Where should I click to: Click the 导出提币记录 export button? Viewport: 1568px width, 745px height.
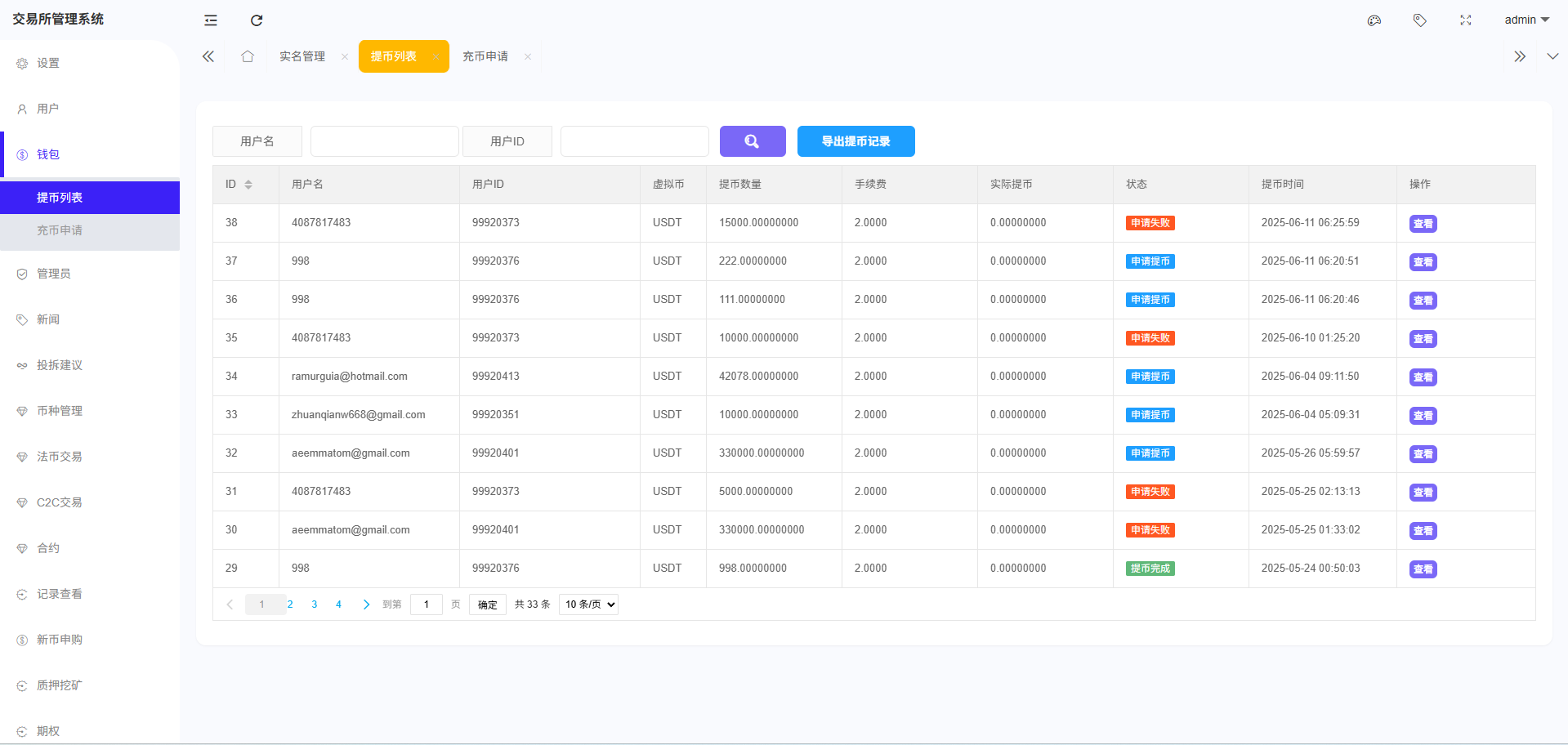(855, 141)
